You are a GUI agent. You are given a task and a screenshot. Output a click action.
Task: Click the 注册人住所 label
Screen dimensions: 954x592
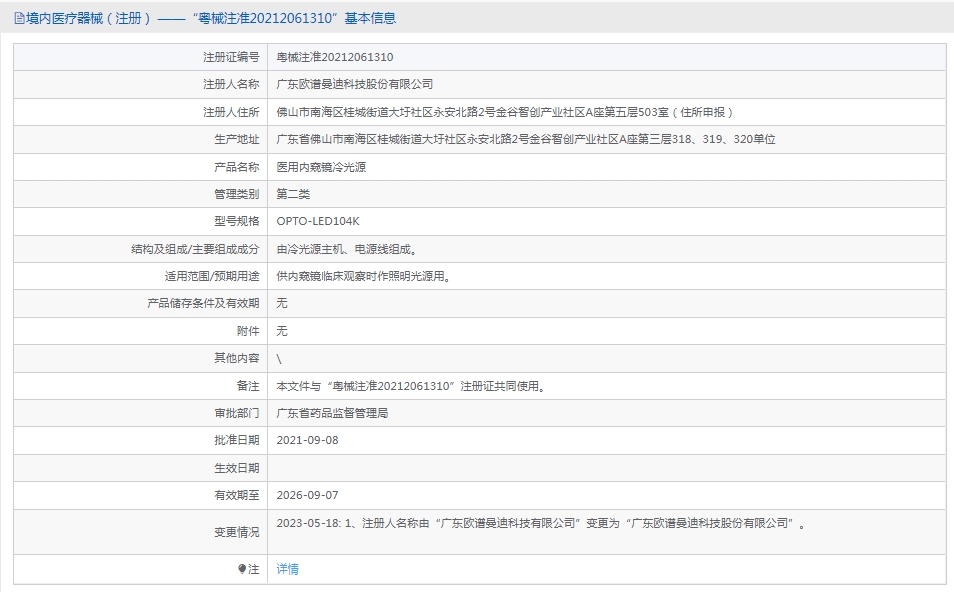click(x=231, y=112)
